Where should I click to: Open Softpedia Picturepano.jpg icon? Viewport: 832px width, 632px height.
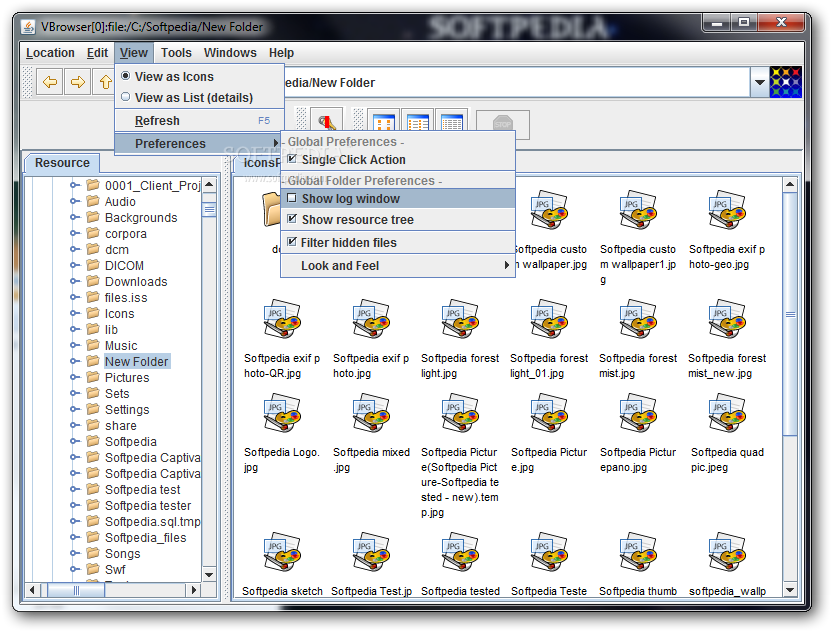click(x=638, y=414)
